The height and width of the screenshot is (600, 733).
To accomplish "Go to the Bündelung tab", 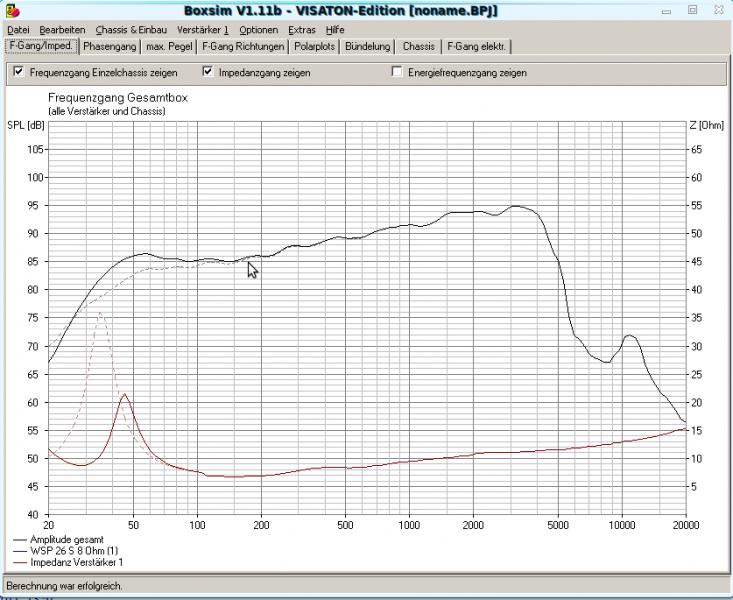I will tap(367, 46).
